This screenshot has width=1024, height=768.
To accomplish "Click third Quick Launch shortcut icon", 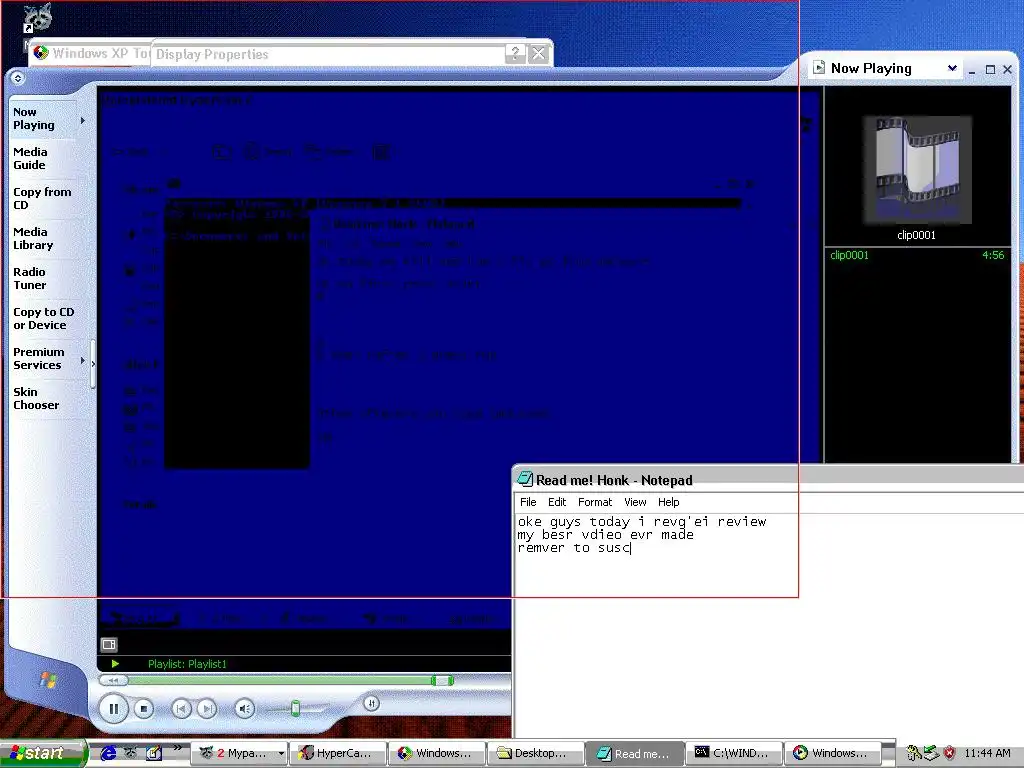I will (153, 753).
